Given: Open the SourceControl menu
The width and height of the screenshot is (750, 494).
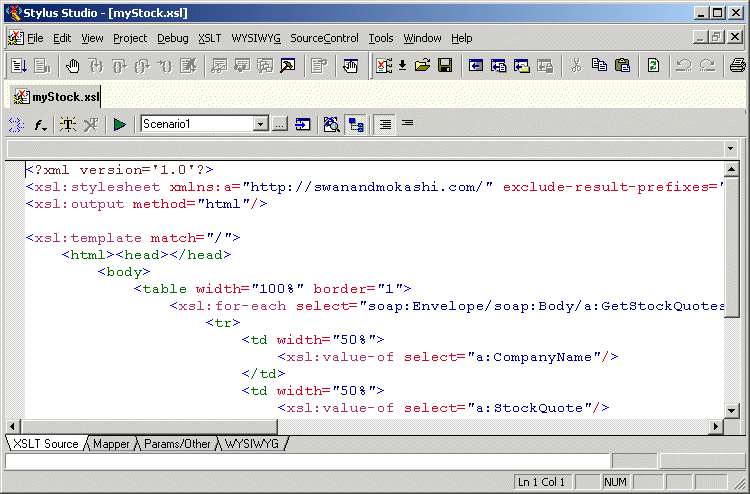Looking at the screenshot, I should click(324, 38).
